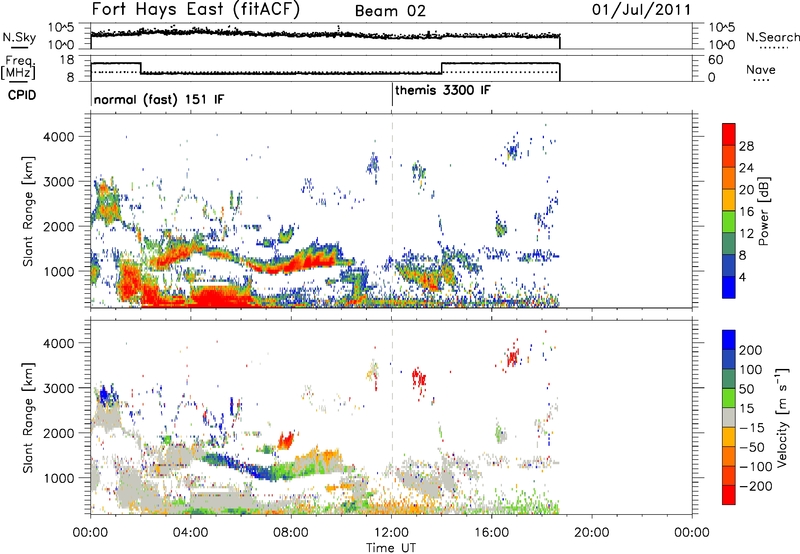Click the "CPID" row label
This screenshot has width=800, height=554.
click(x=22, y=95)
